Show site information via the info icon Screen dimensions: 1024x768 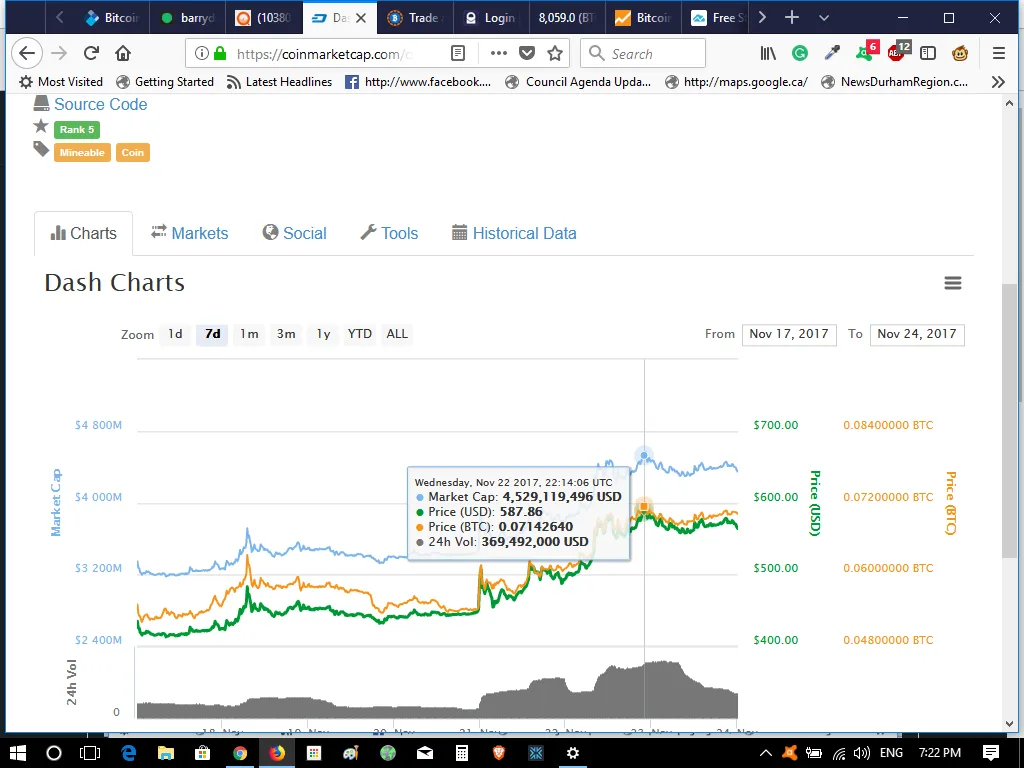point(202,54)
